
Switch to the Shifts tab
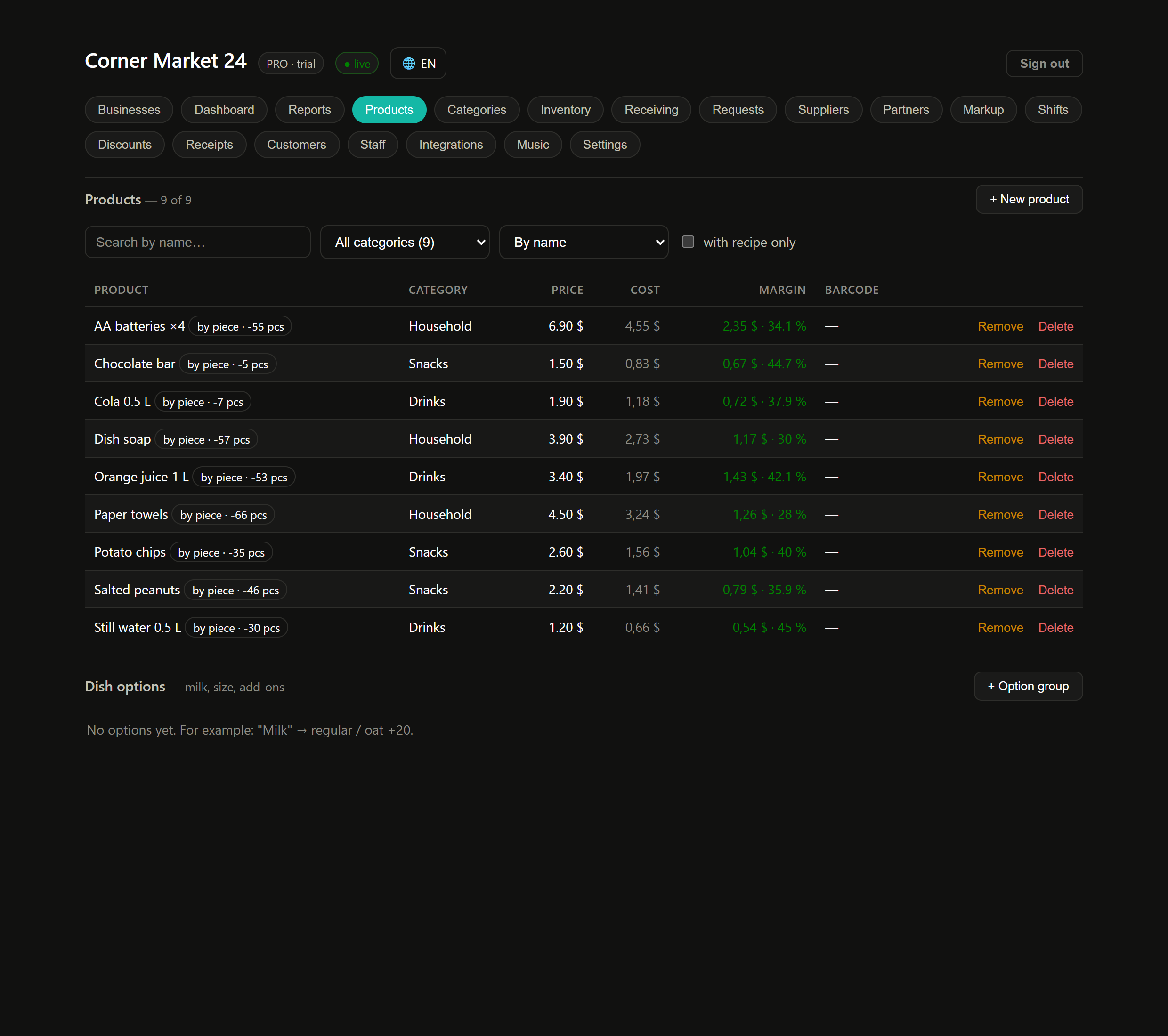(x=1053, y=110)
